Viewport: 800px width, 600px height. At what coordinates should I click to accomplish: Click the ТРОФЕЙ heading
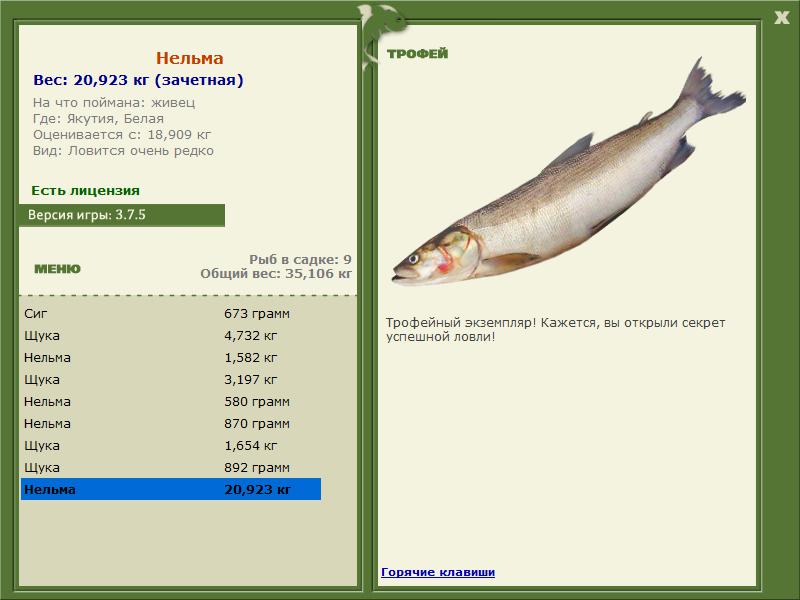(417, 54)
